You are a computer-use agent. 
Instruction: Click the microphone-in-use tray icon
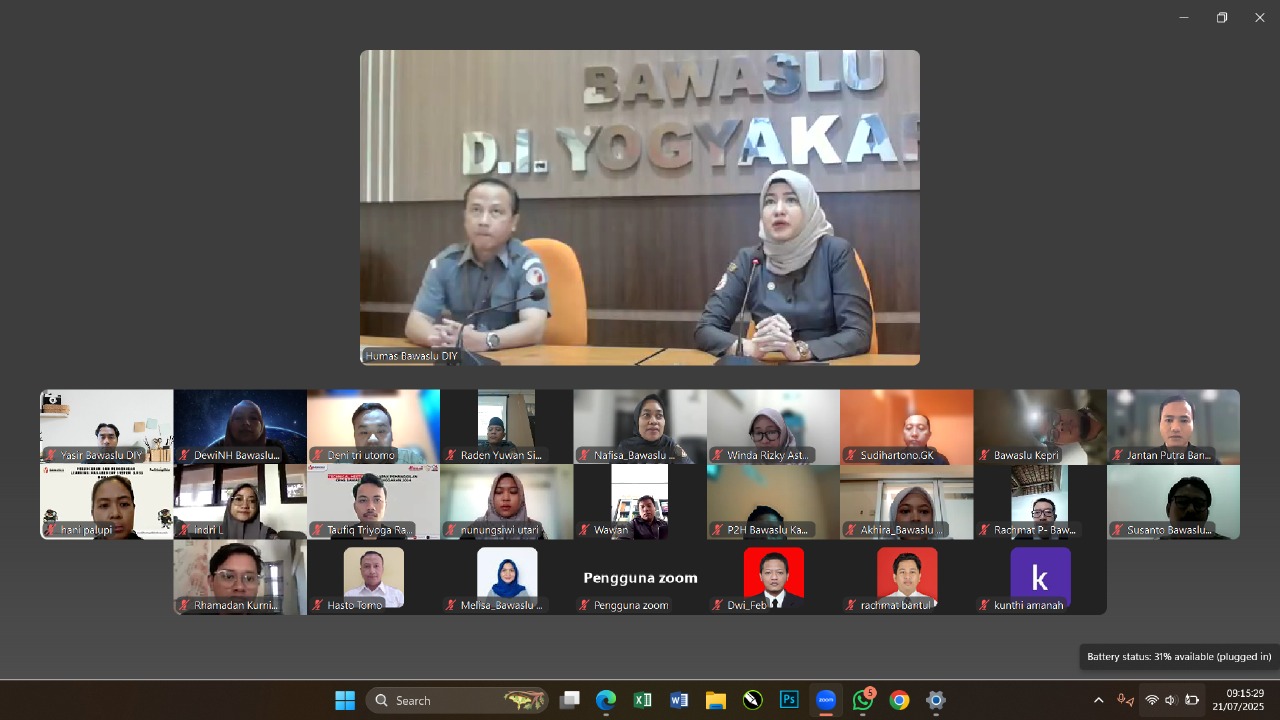point(1125,700)
